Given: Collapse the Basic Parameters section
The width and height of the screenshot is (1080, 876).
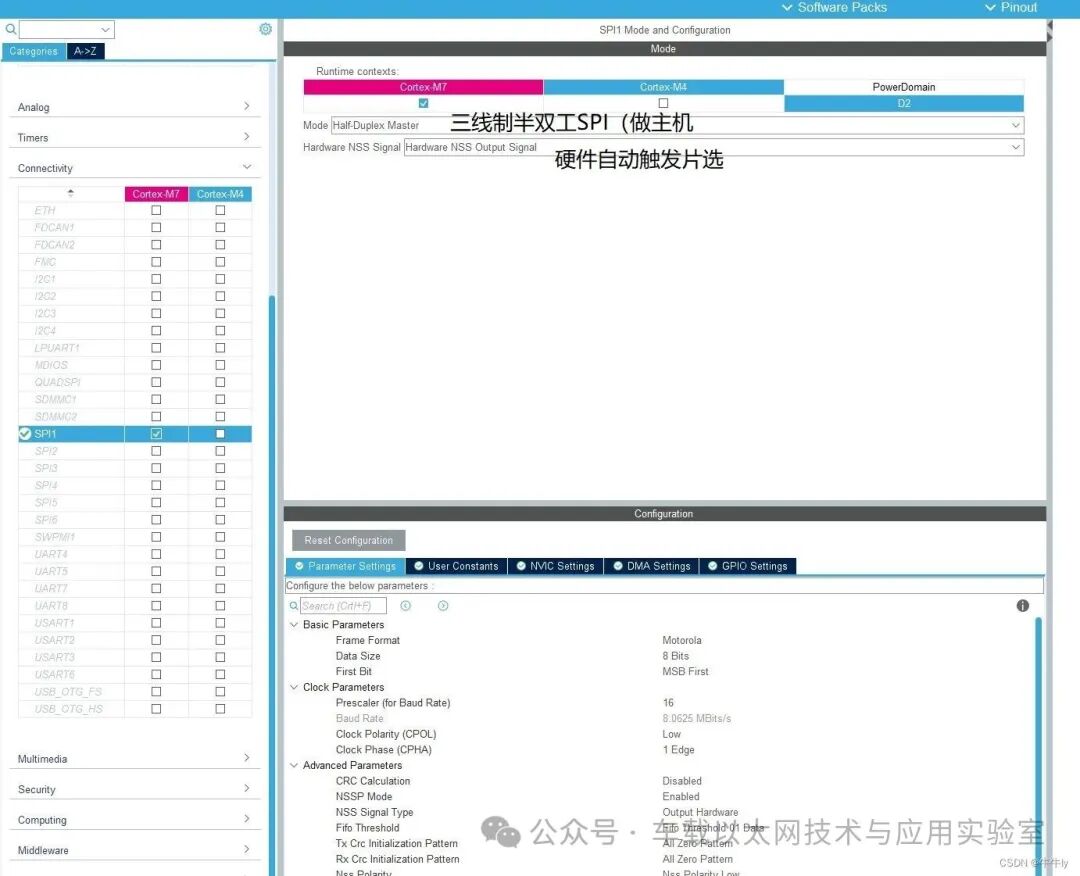Looking at the screenshot, I should pyautogui.click(x=294, y=625).
